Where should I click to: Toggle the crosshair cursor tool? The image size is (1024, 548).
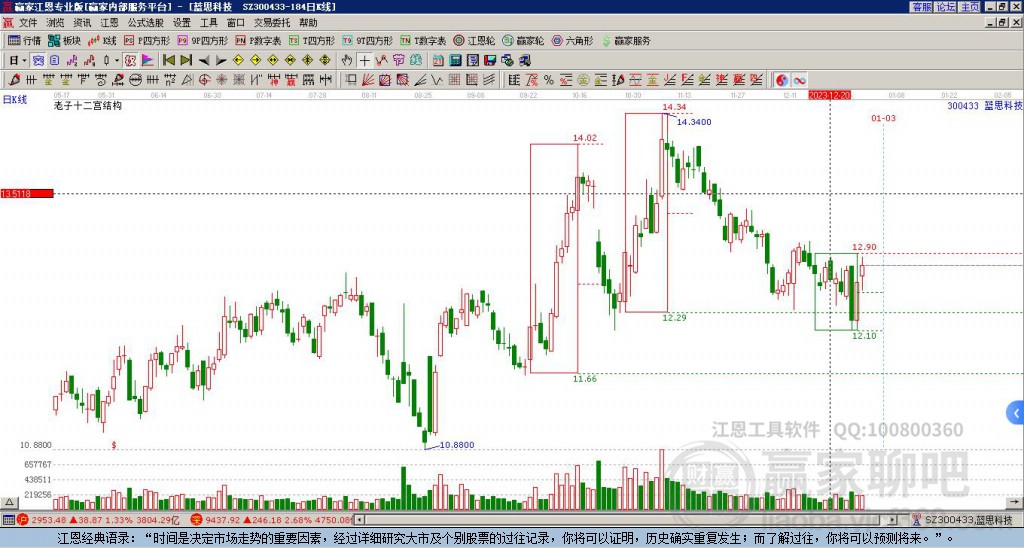364,61
